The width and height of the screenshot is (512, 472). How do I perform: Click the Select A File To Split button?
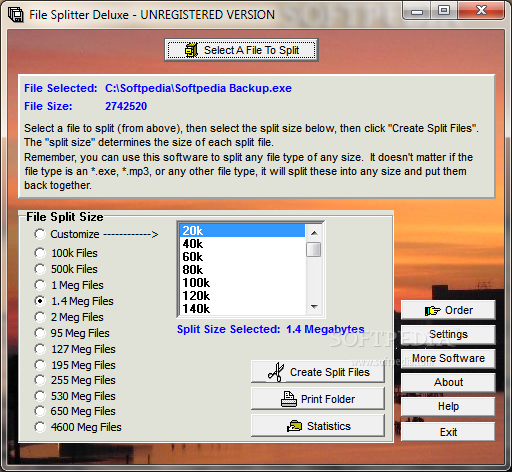241,50
